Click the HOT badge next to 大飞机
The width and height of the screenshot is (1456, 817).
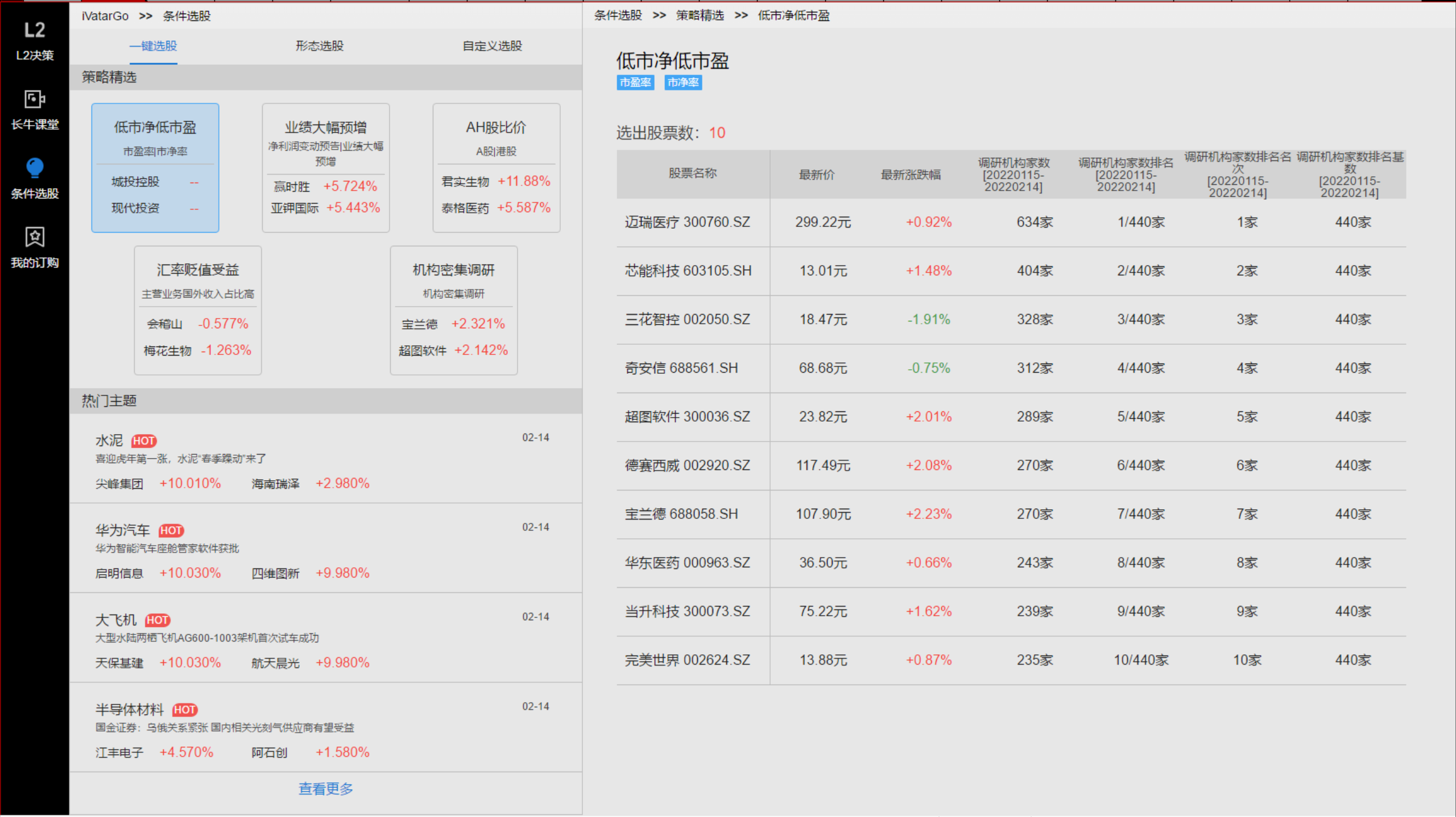click(158, 620)
